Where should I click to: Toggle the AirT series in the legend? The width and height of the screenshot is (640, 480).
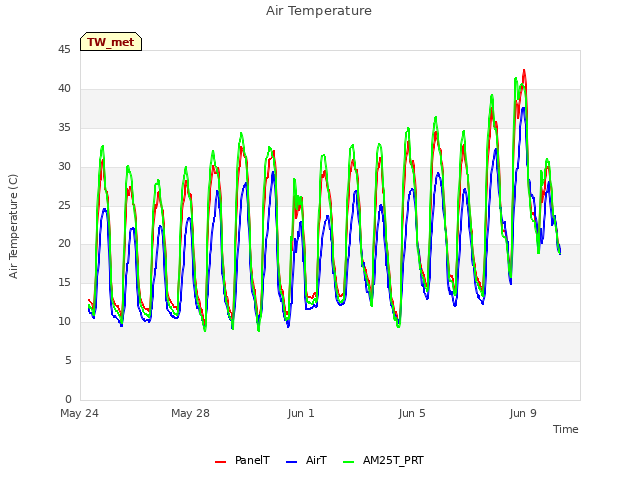(306, 460)
